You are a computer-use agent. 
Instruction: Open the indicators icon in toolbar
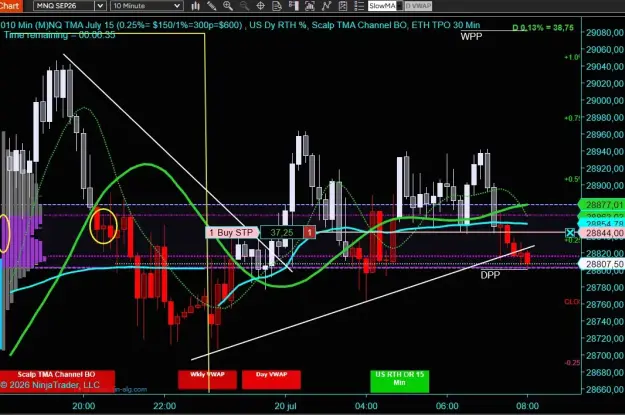coord(310,6)
